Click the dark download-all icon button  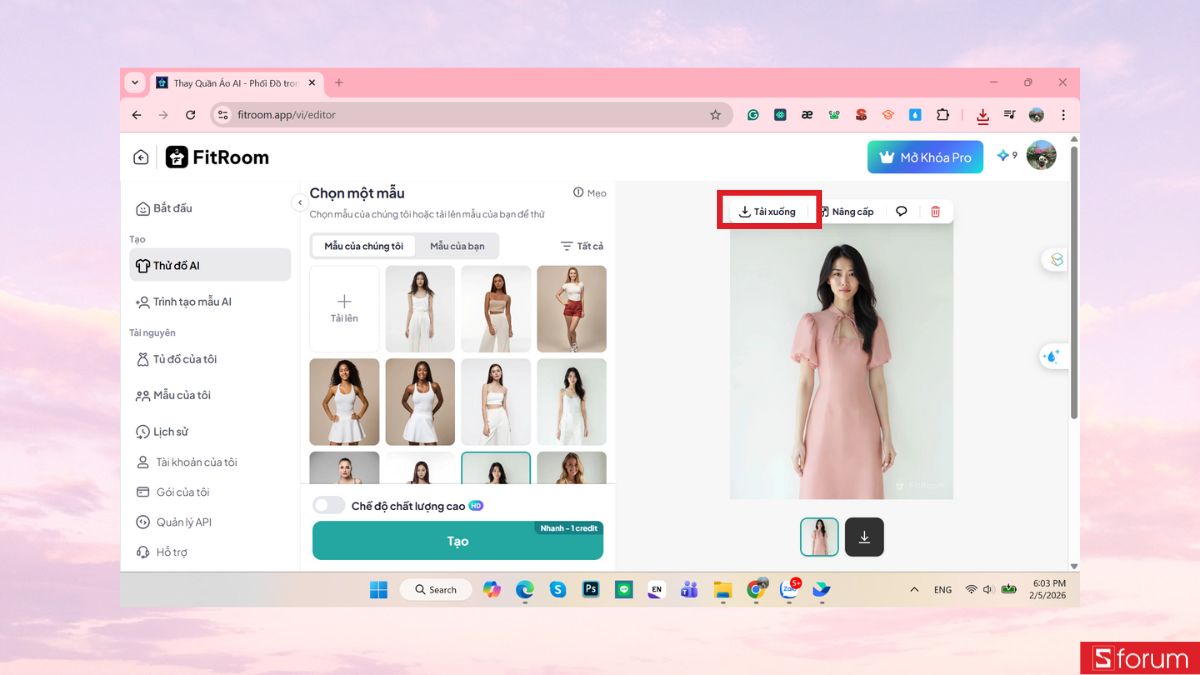click(x=864, y=537)
